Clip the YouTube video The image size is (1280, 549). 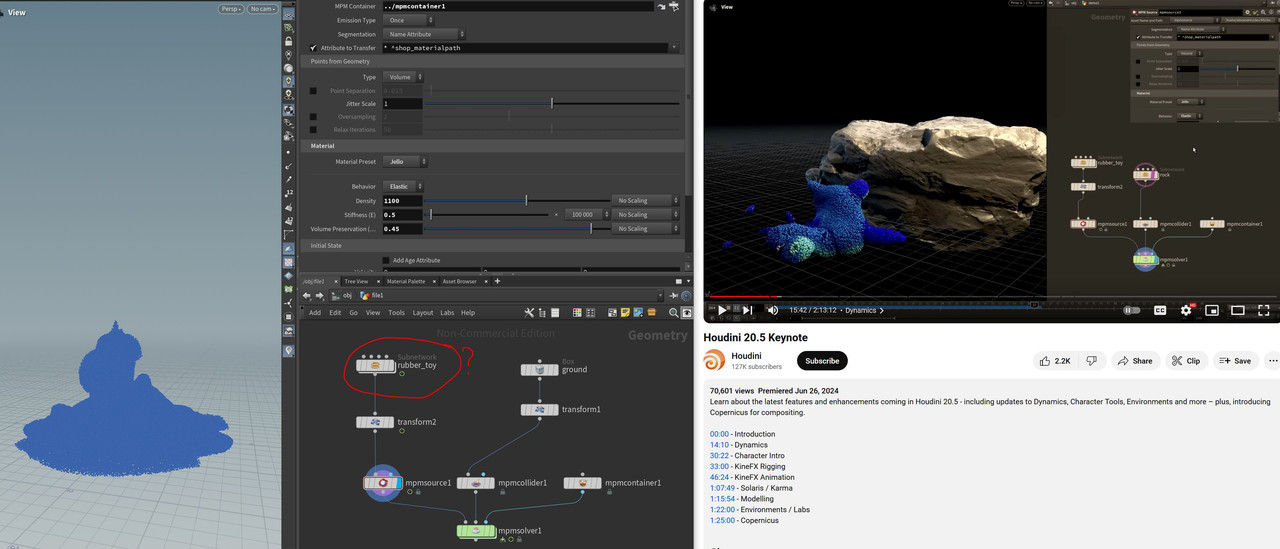pos(1186,361)
